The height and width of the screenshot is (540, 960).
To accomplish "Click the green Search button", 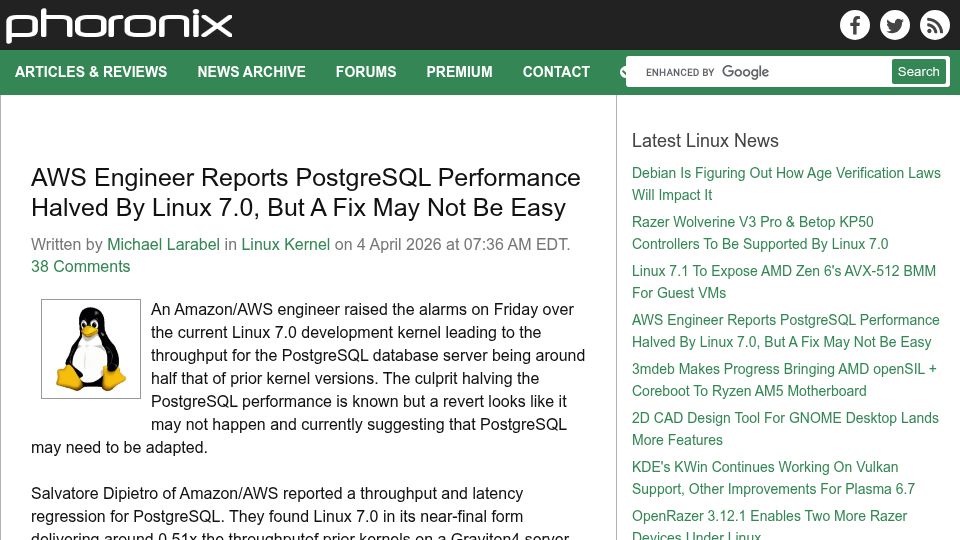I will pyautogui.click(x=918, y=72).
